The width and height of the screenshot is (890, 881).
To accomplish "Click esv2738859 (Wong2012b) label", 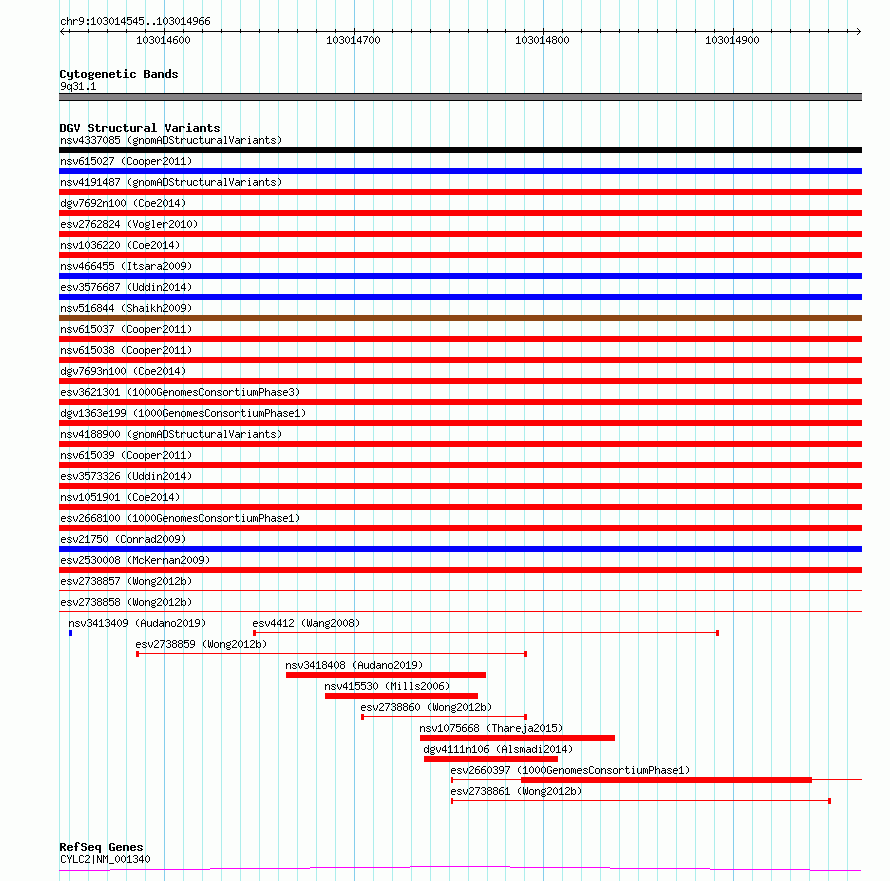I will pos(201,644).
